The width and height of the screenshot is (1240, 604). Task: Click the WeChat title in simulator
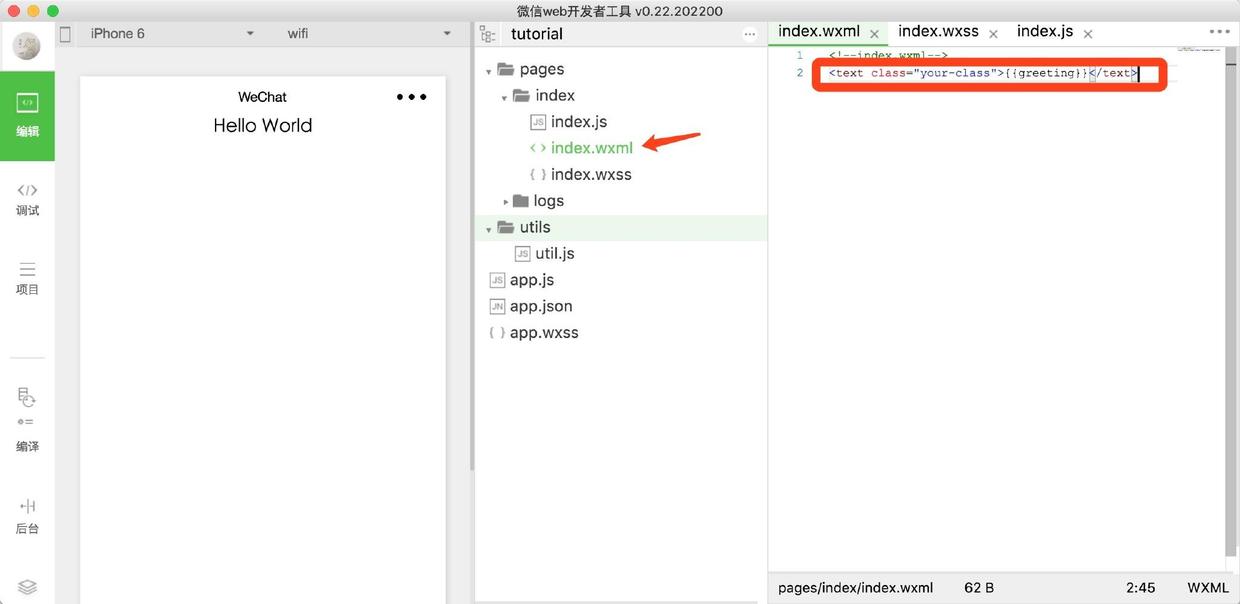pyautogui.click(x=262, y=97)
